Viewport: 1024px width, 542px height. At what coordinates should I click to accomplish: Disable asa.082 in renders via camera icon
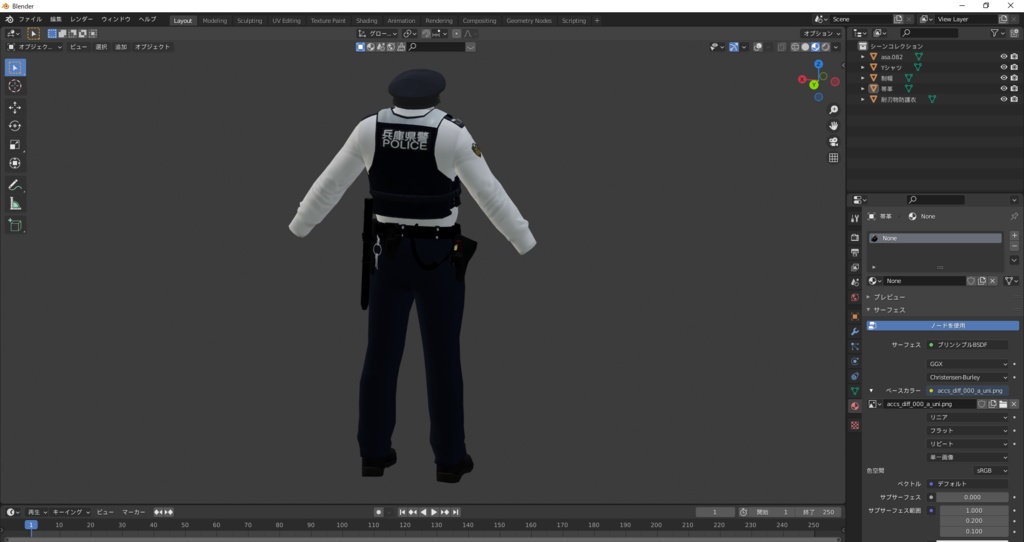(x=1014, y=57)
